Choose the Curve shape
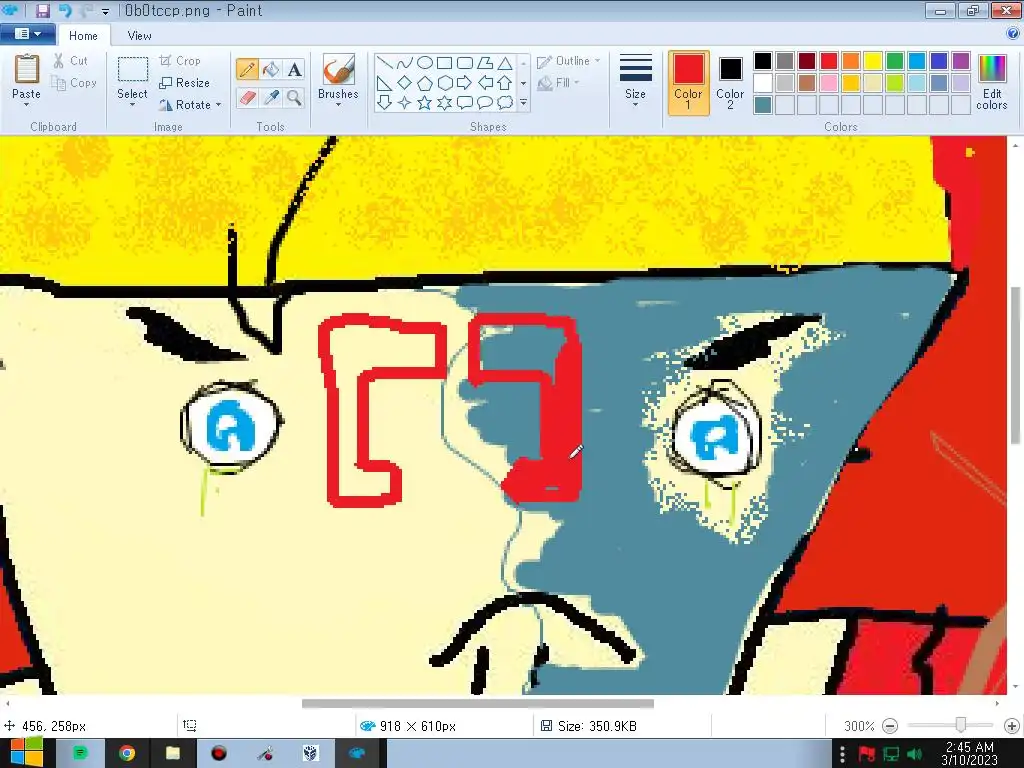Image resolution: width=1024 pixels, height=768 pixels. (x=405, y=63)
